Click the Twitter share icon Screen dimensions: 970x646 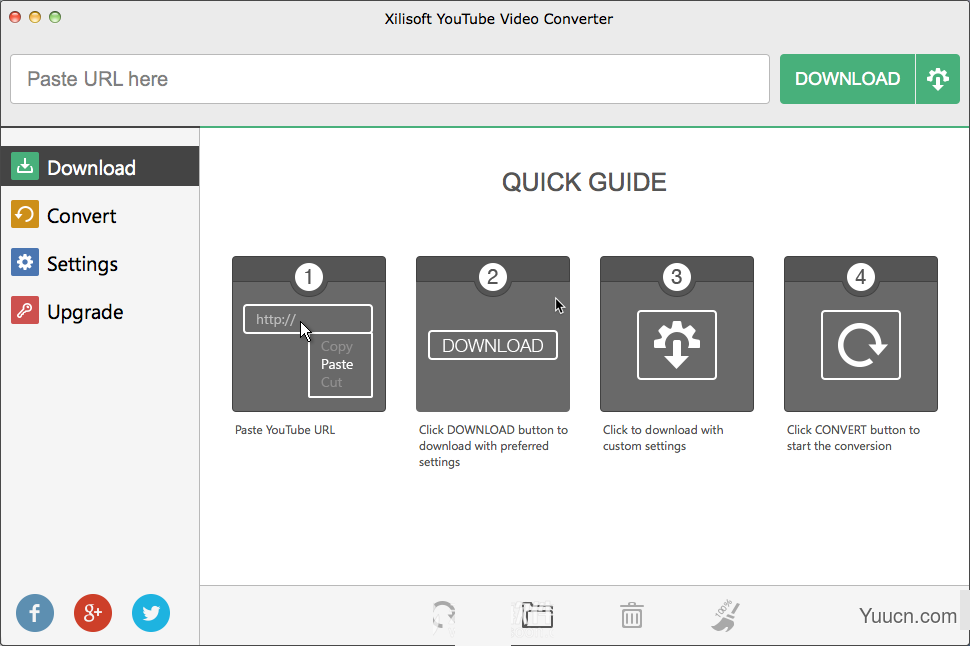coord(151,613)
